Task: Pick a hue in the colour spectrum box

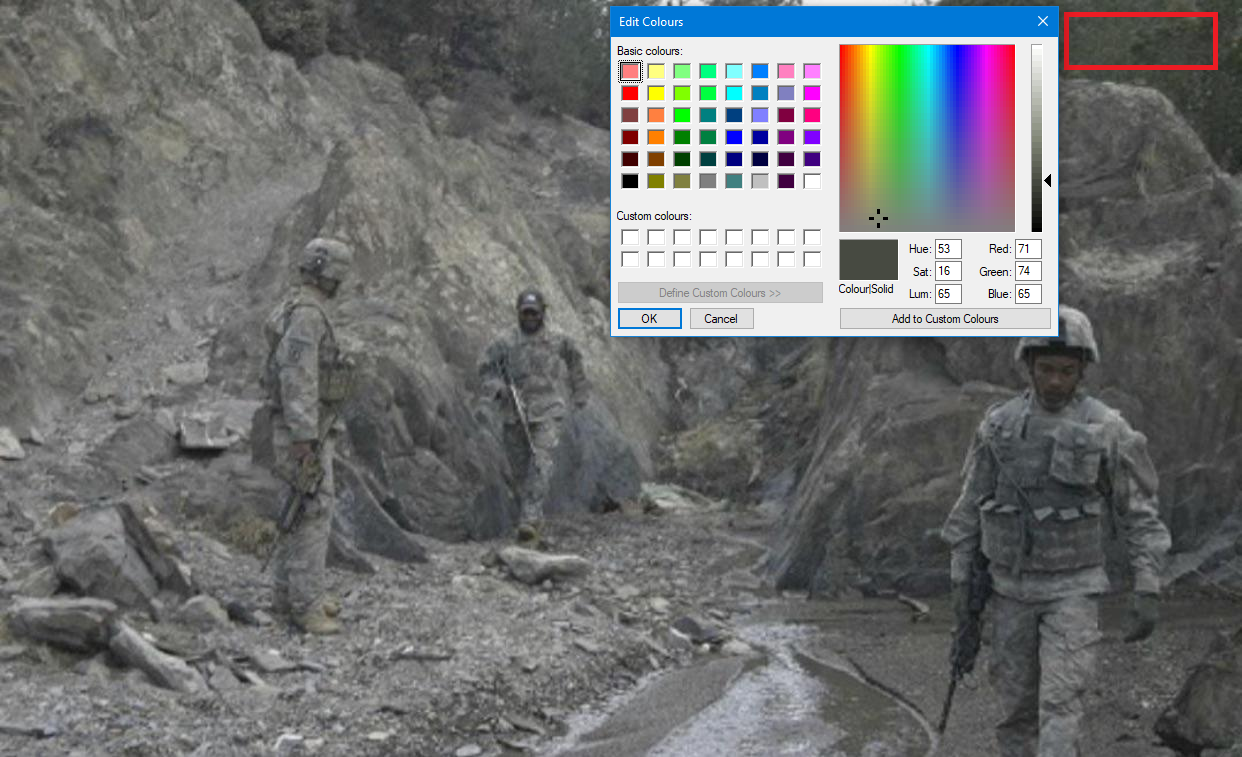Action: (927, 138)
